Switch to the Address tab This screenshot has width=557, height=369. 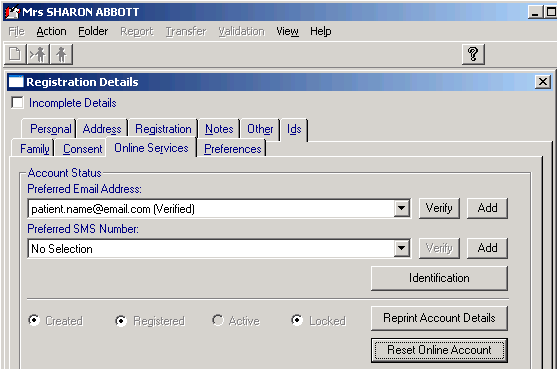click(102, 129)
